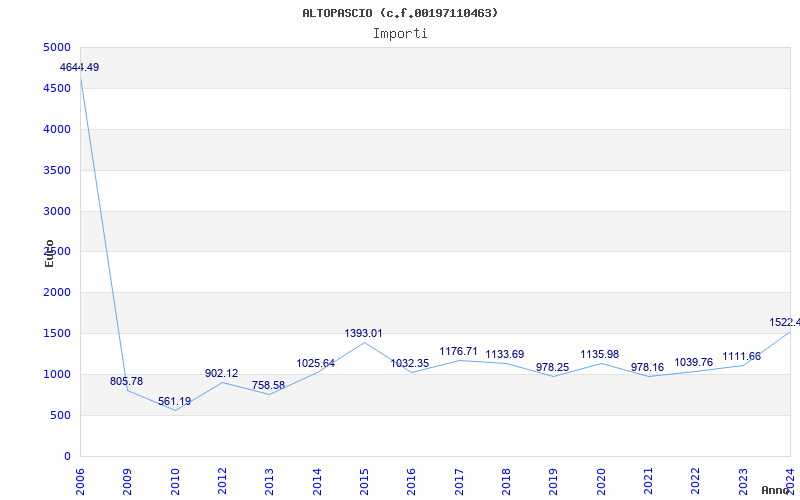Click the y-axis value 4500
This screenshot has height=500, width=800.
(x=57, y=88)
